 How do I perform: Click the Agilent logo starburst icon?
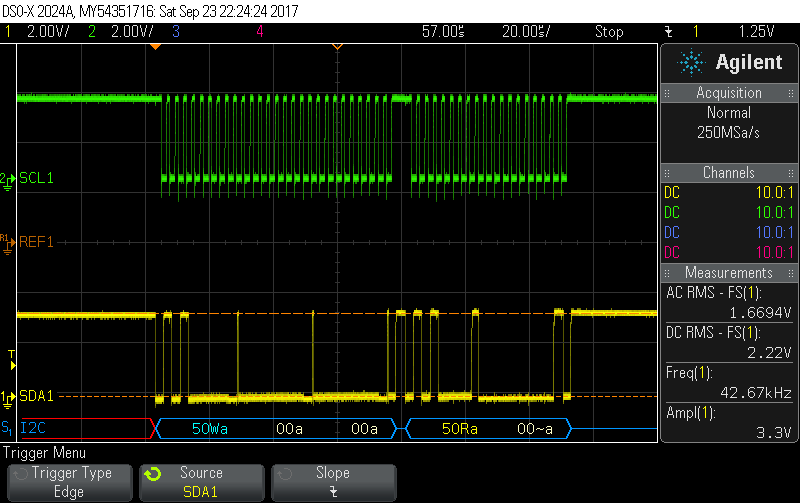[691, 63]
